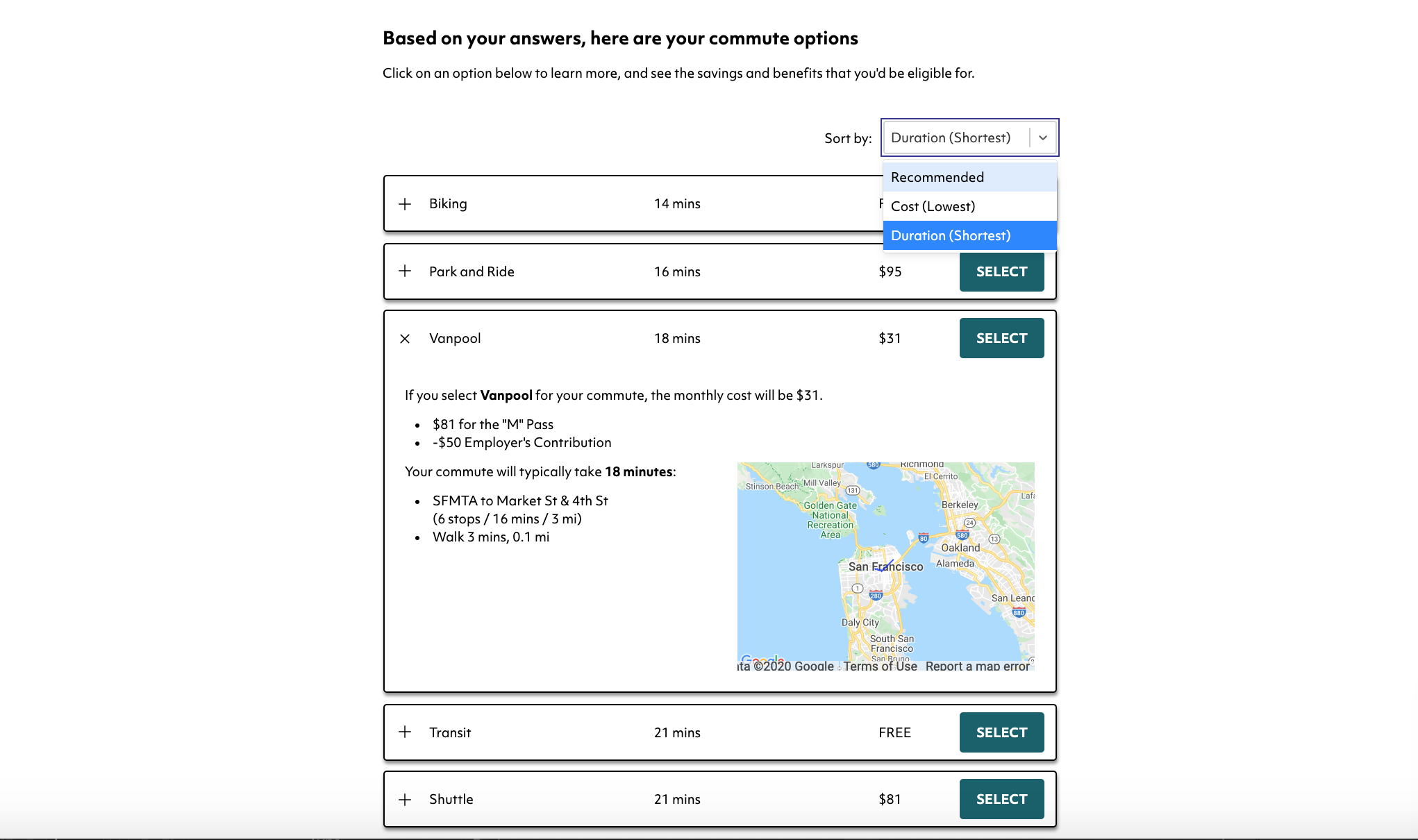Viewport: 1418px width, 840px height.
Task: Click SELECT button for Shuttle option
Action: [x=1001, y=799]
